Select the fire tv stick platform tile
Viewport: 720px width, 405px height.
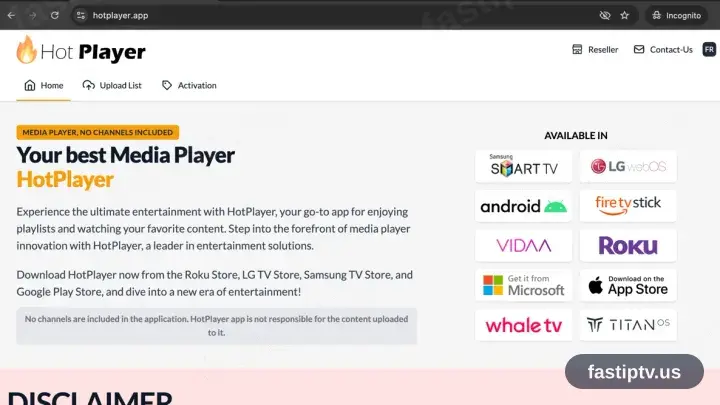click(628, 206)
